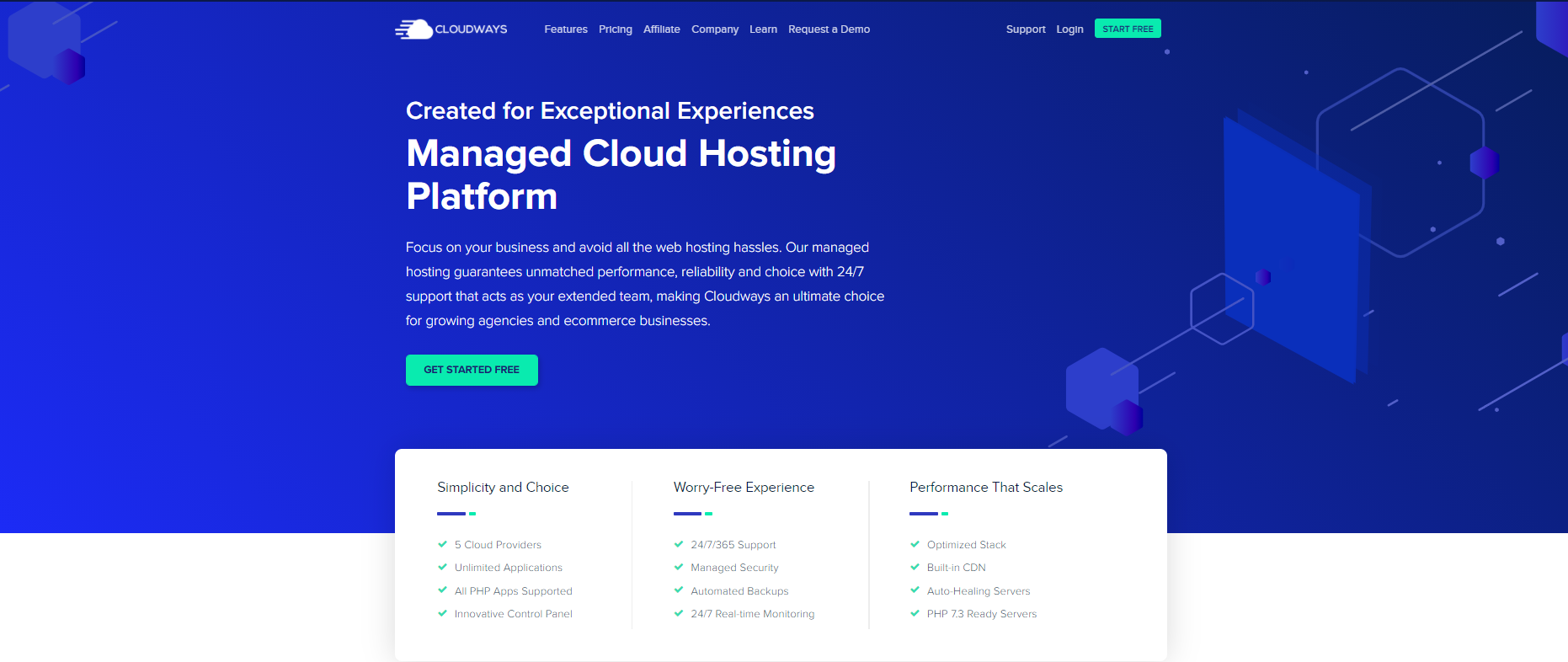
Task: Click the 24/7 Real-time Monitoring text
Action: pyautogui.click(x=753, y=614)
